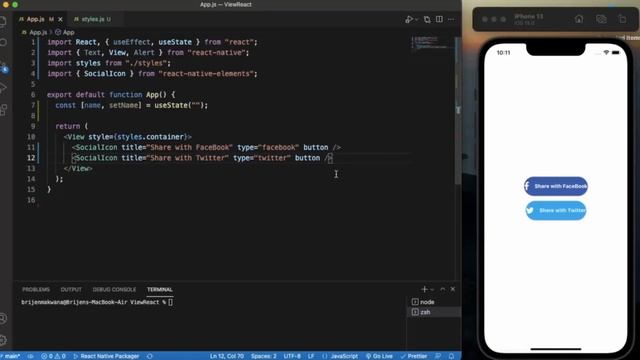Open the Run and Debug view
640x360 pixels.
[3, 88]
